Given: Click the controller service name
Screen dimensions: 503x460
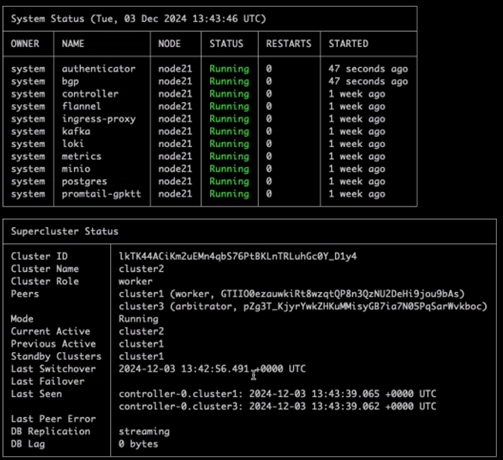Looking at the screenshot, I should click(90, 94).
